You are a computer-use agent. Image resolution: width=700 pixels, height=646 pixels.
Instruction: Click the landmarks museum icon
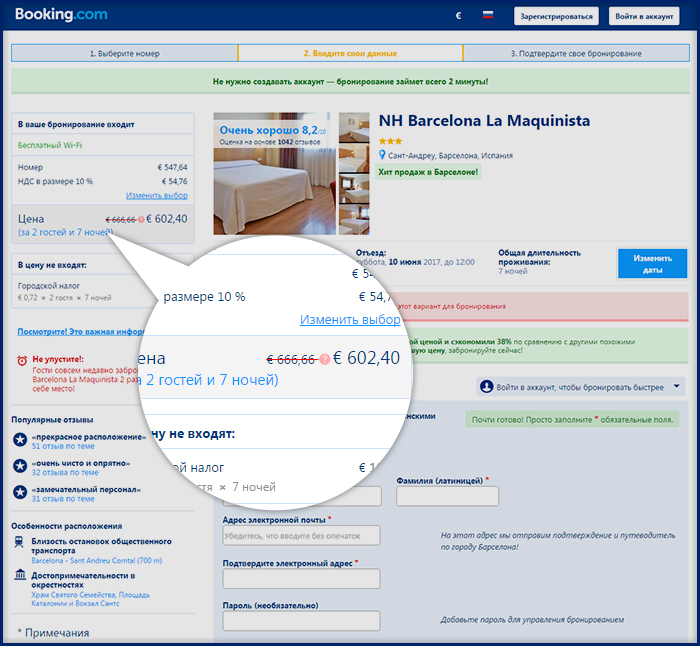pyautogui.click(x=20, y=574)
